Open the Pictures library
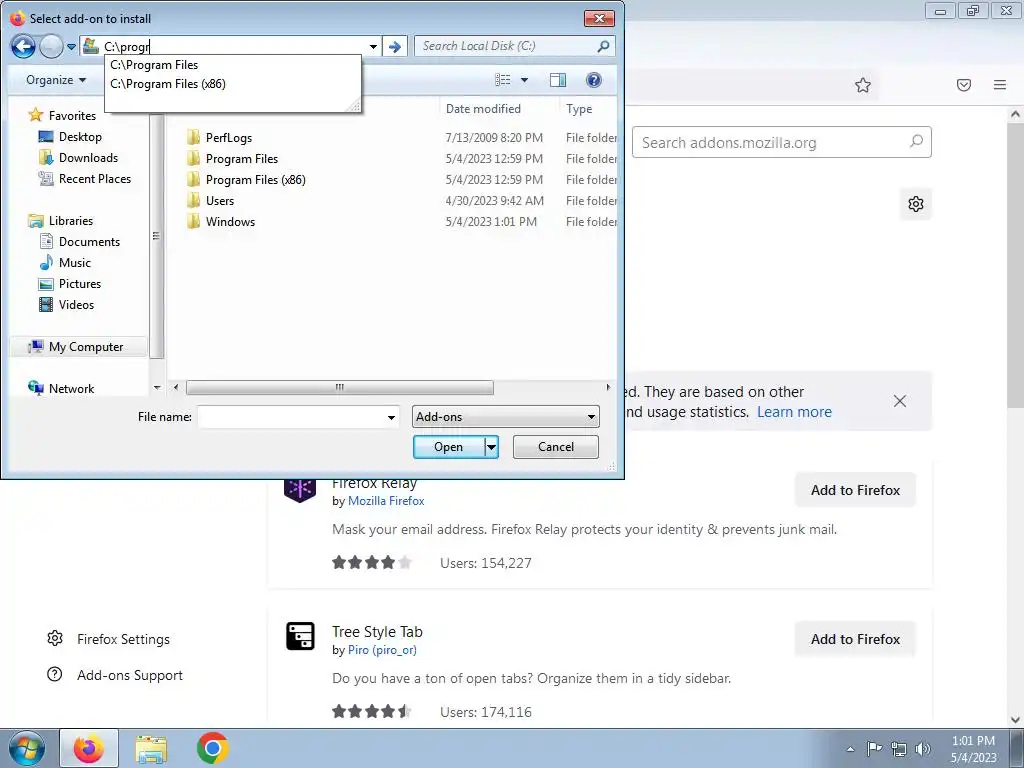 point(80,283)
